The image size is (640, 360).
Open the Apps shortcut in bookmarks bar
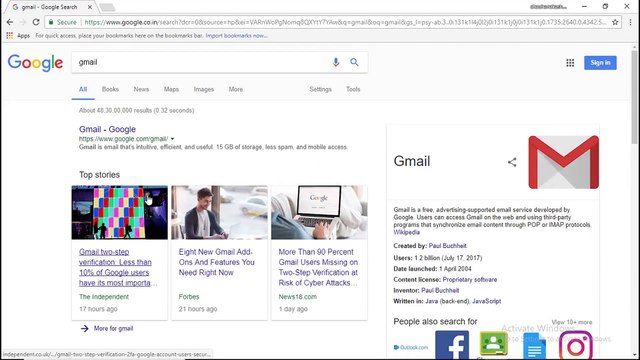pyautogui.click(x=18, y=36)
